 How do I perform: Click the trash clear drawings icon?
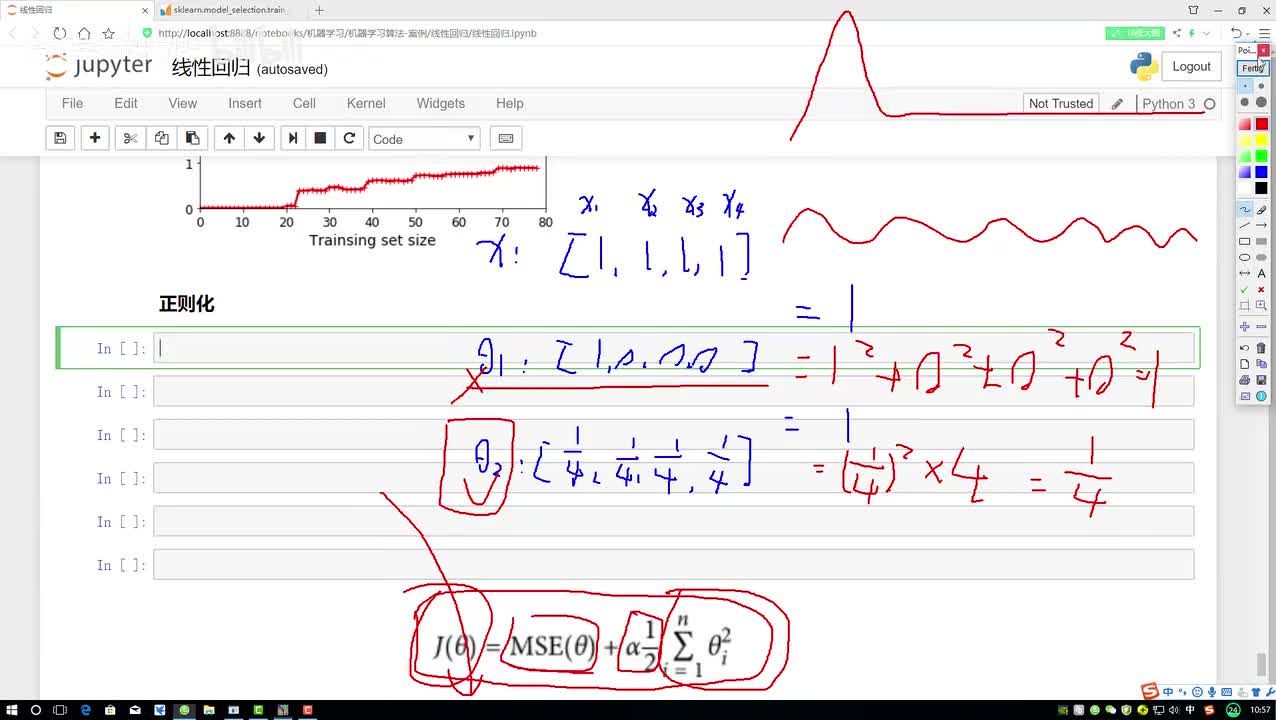(x=1261, y=348)
